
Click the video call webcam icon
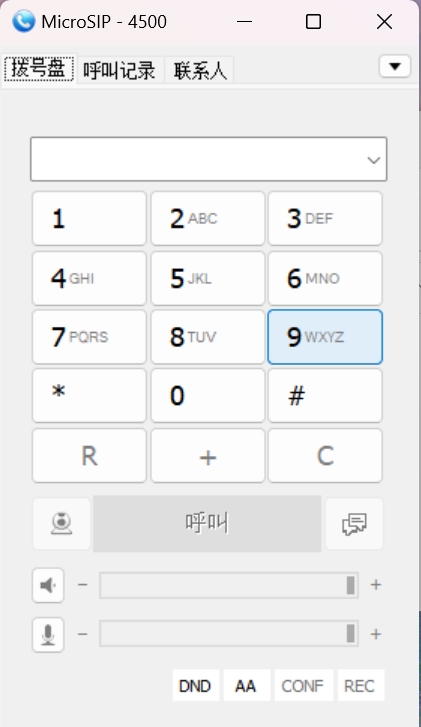(x=61, y=524)
